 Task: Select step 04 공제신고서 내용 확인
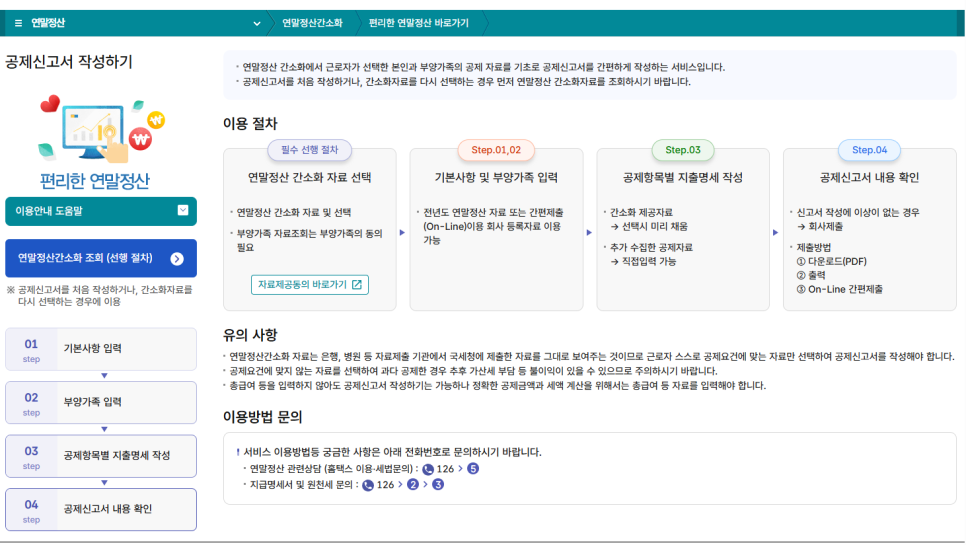click(x=101, y=510)
